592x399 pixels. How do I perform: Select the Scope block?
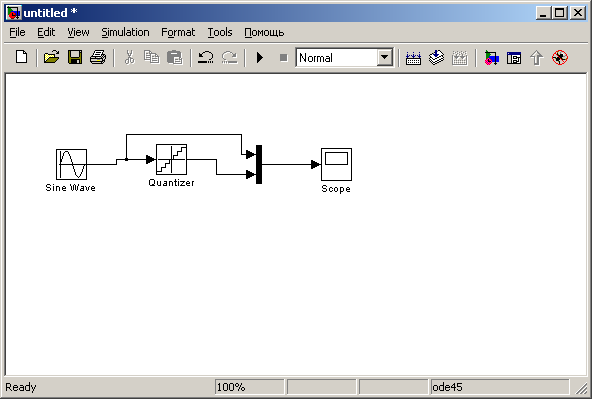pyautogui.click(x=336, y=165)
